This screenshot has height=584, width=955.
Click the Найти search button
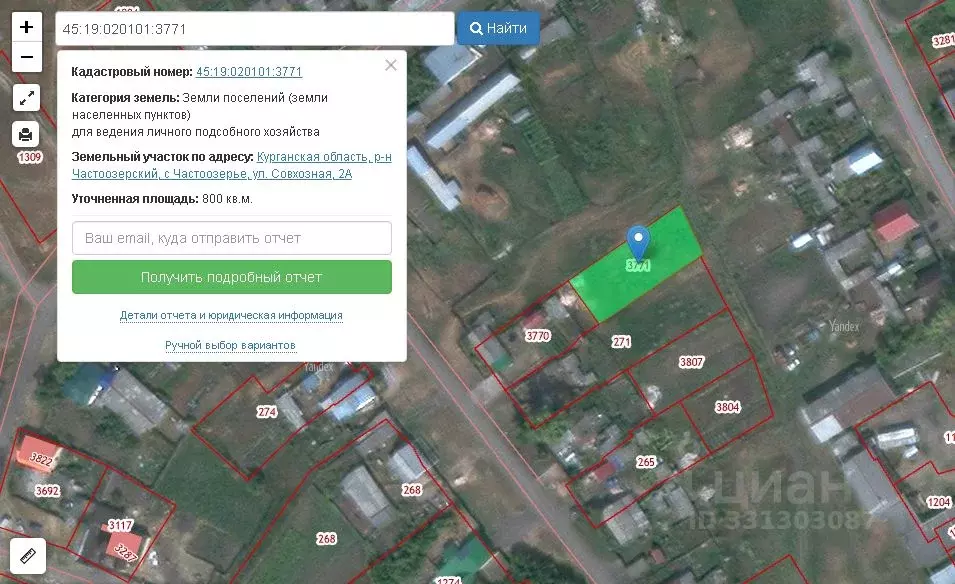coord(498,28)
